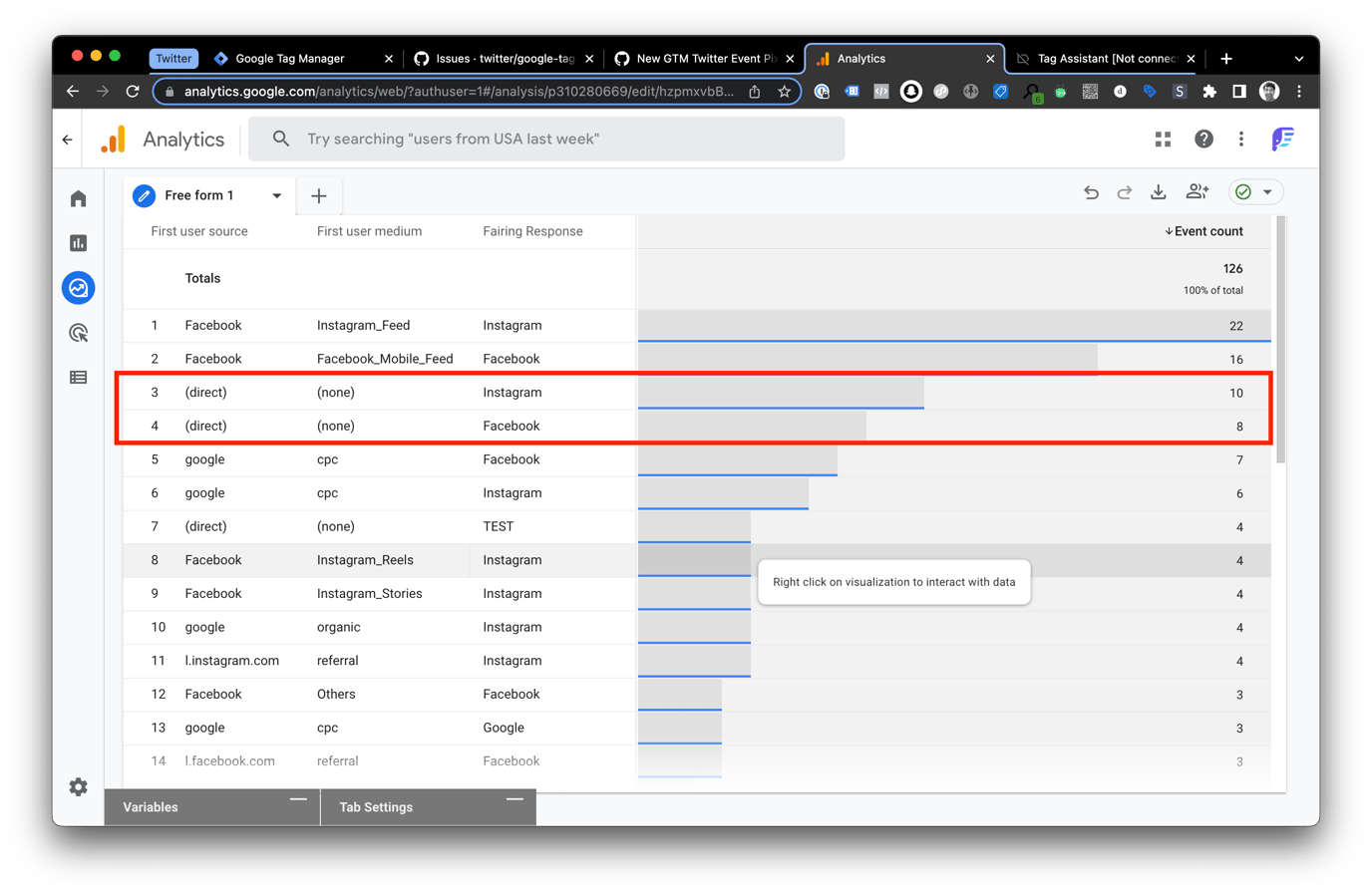Go back in the browser
Image resolution: width=1372 pixels, height=895 pixels.
pos(73,92)
